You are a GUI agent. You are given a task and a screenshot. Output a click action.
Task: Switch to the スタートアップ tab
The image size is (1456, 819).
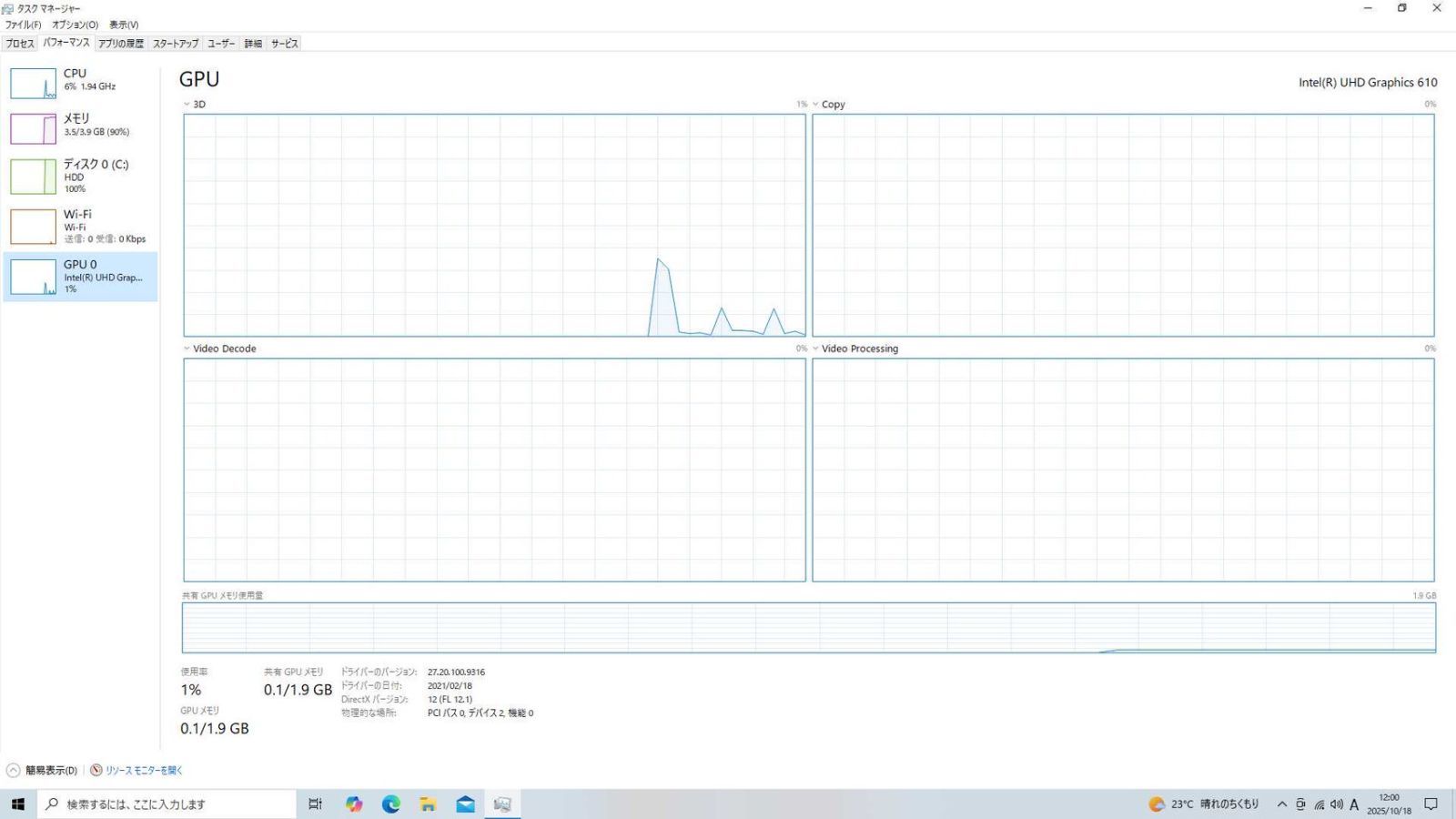point(175,44)
